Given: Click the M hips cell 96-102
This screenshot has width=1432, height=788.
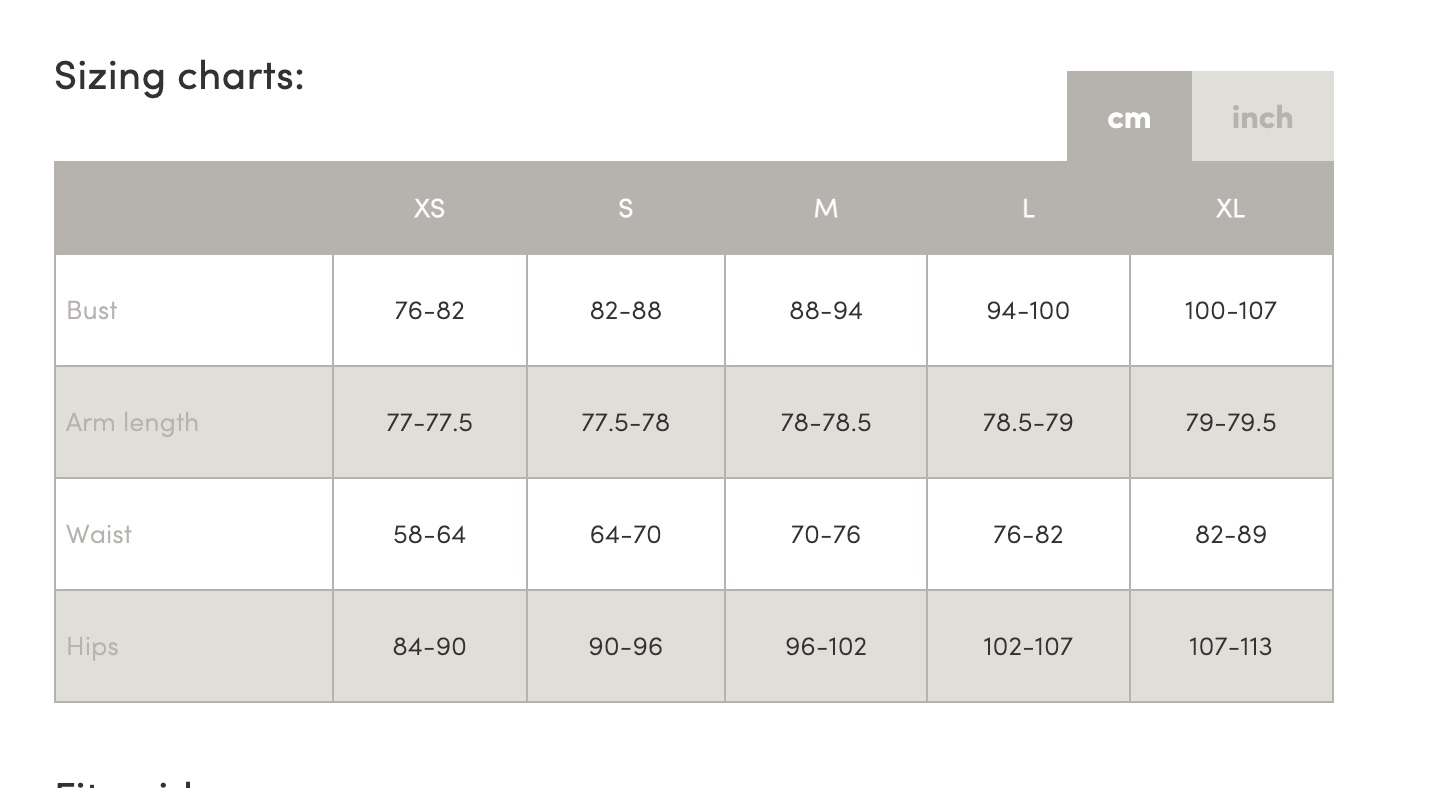Looking at the screenshot, I should tap(825, 646).
